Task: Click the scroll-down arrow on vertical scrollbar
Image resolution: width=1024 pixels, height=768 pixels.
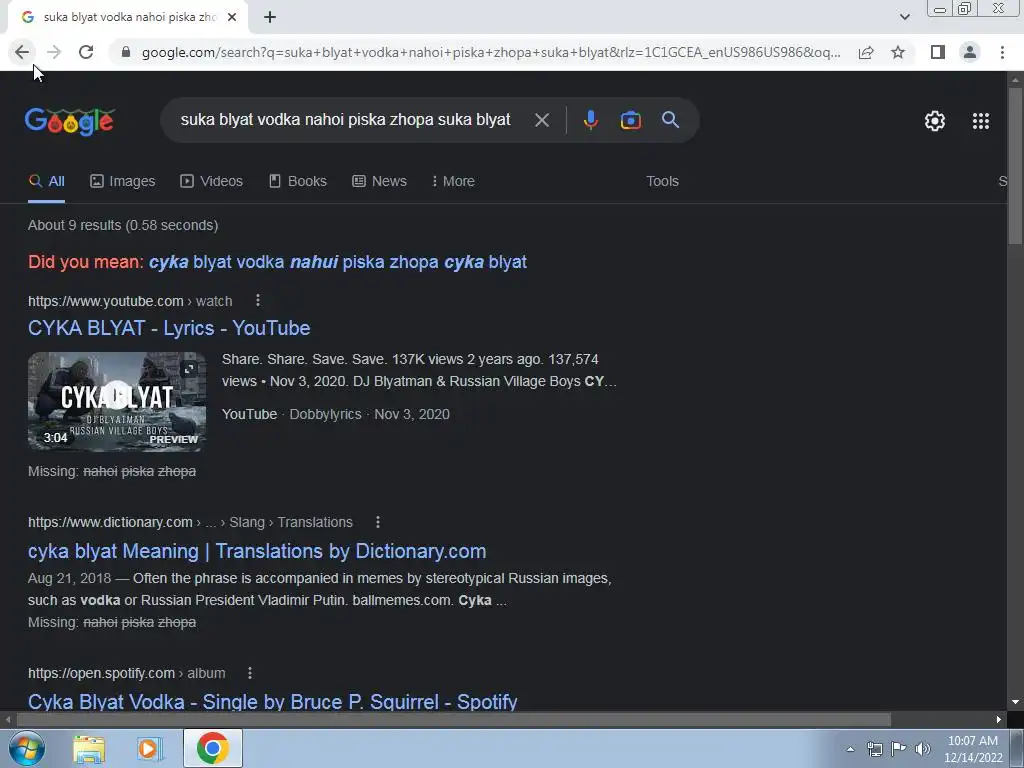Action: 1015,703
